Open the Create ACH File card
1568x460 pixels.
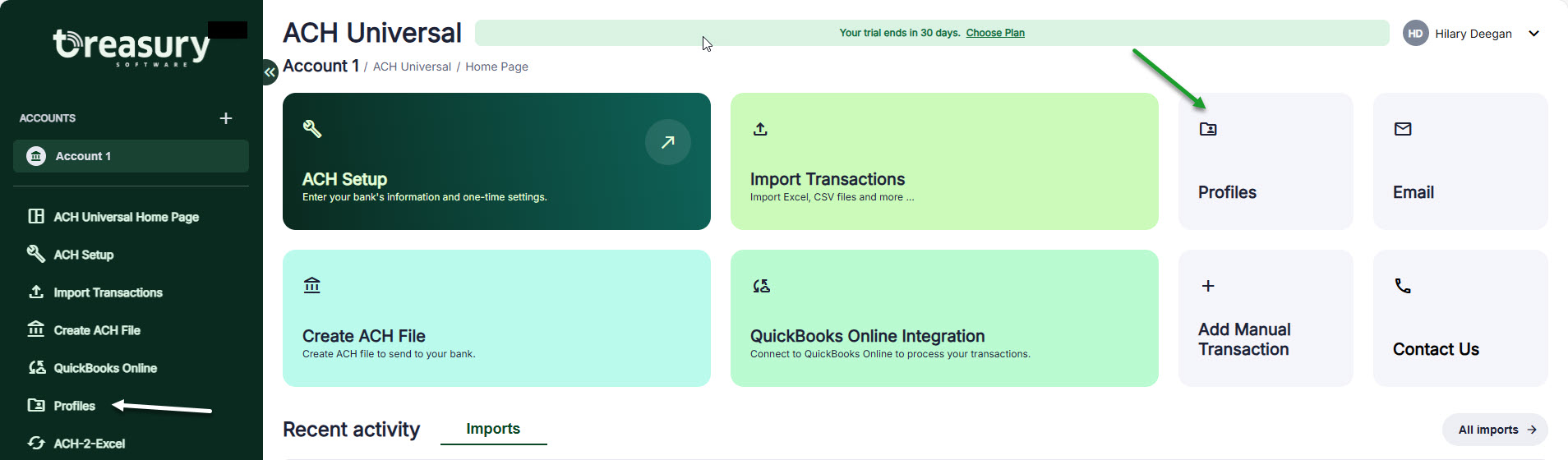(x=496, y=318)
